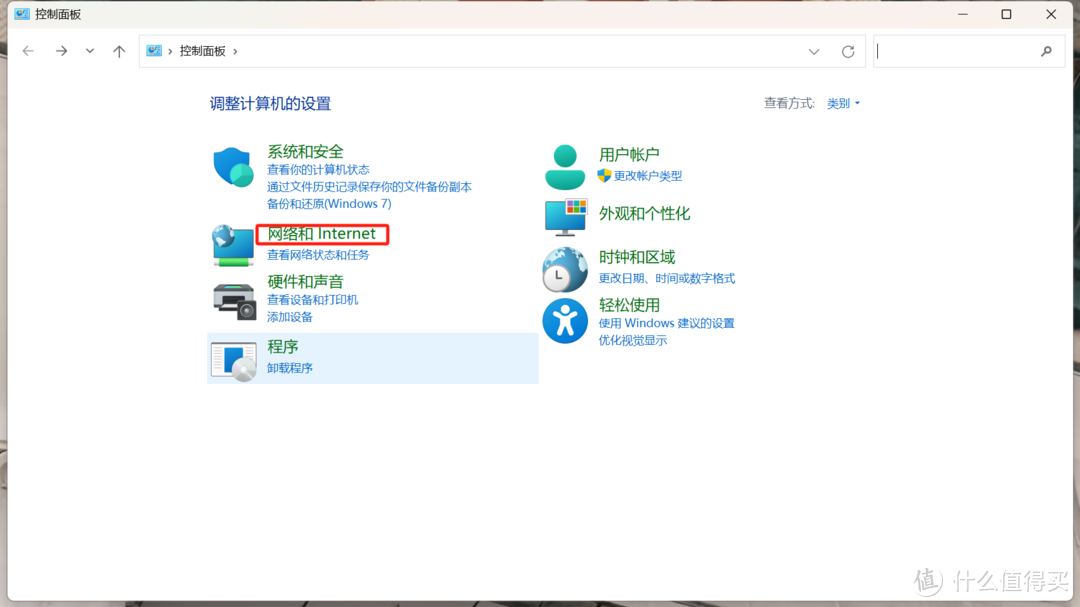The height and width of the screenshot is (607, 1080).
Task: Click 查看网络状态和任务 link
Action: tap(318, 255)
